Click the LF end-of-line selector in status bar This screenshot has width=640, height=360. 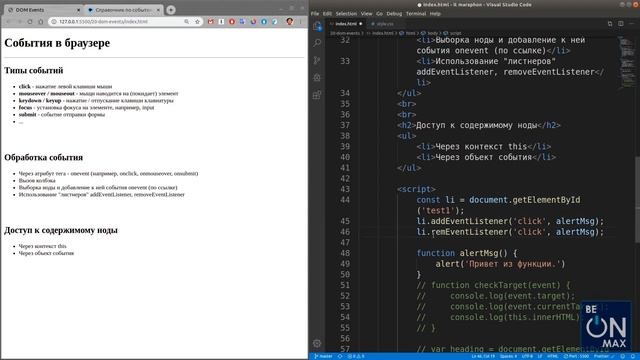click(540, 356)
